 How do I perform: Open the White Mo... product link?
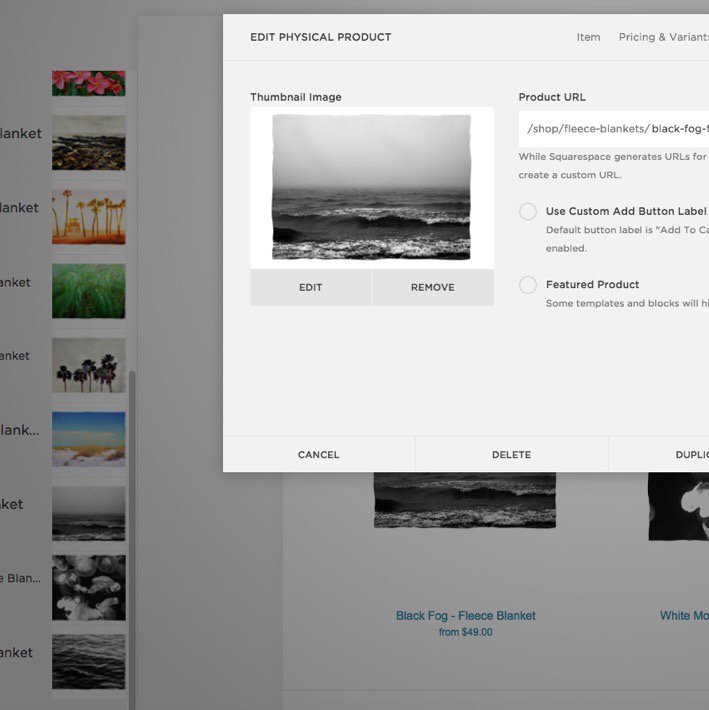coord(684,616)
